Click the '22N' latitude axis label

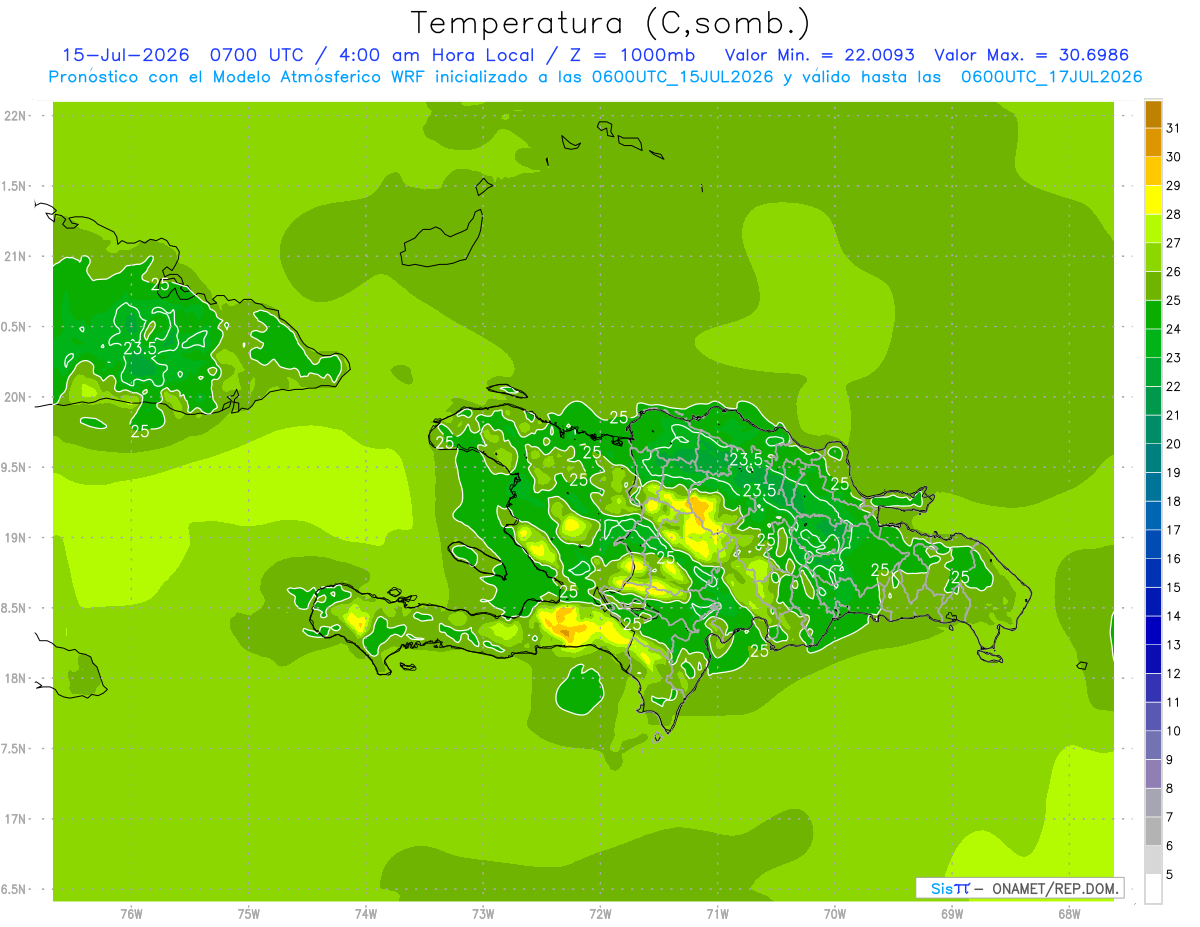coord(15,116)
